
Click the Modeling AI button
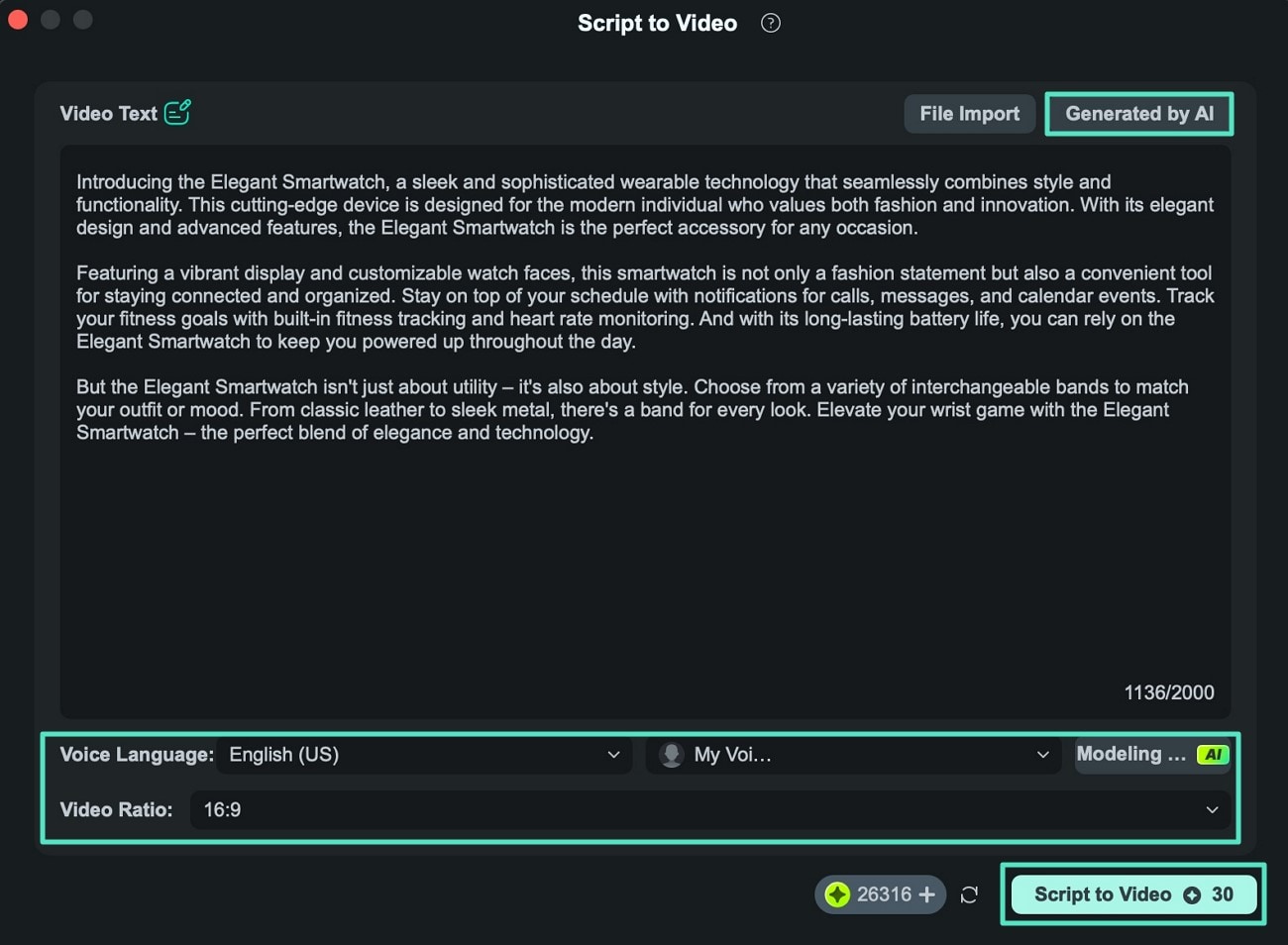tap(1153, 755)
